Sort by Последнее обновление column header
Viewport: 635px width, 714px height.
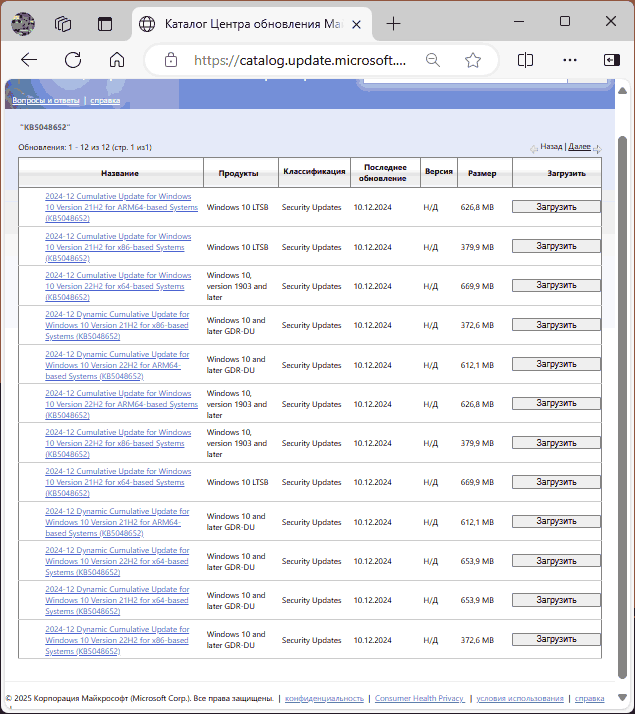tap(385, 173)
